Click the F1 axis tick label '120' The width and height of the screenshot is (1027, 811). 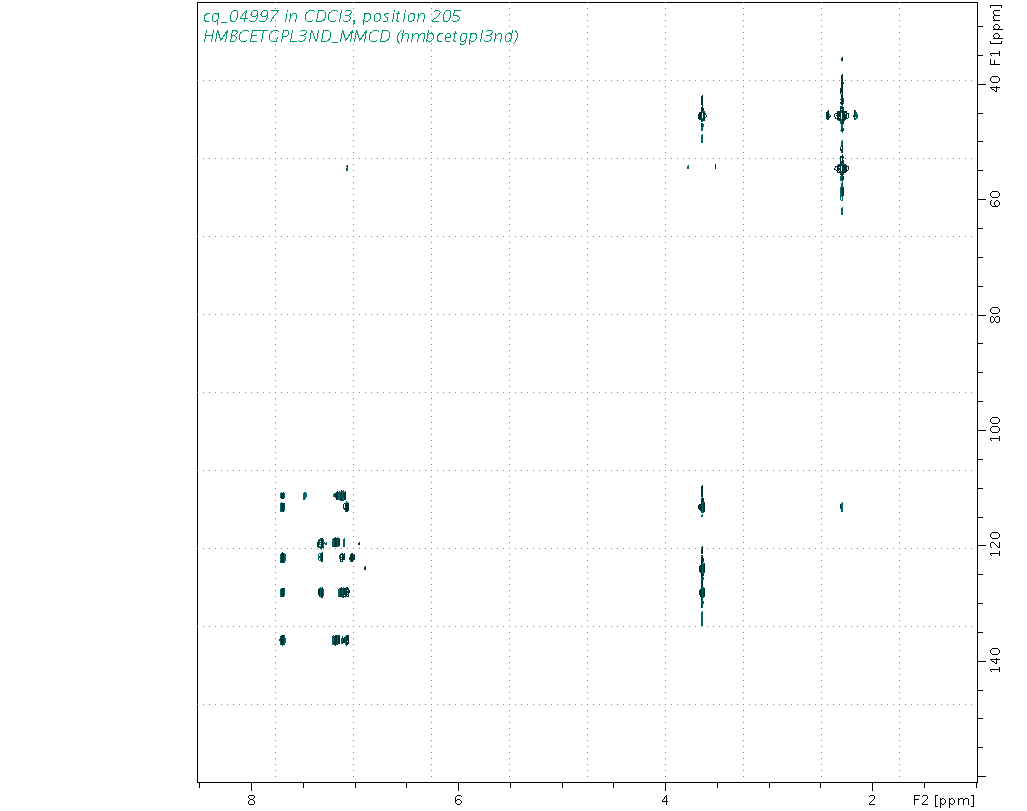point(995,545)
